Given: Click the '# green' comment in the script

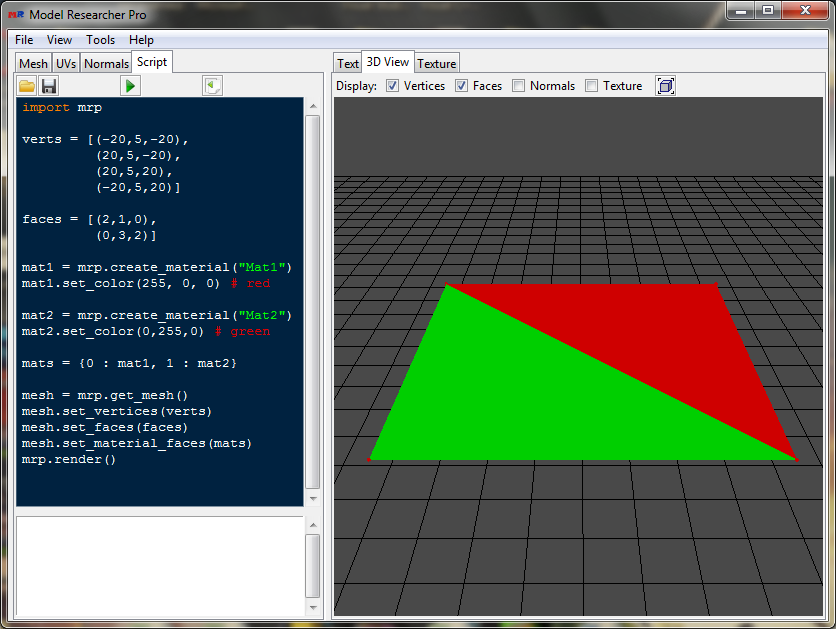Looking at the screenshot, I should coord(243,331).
